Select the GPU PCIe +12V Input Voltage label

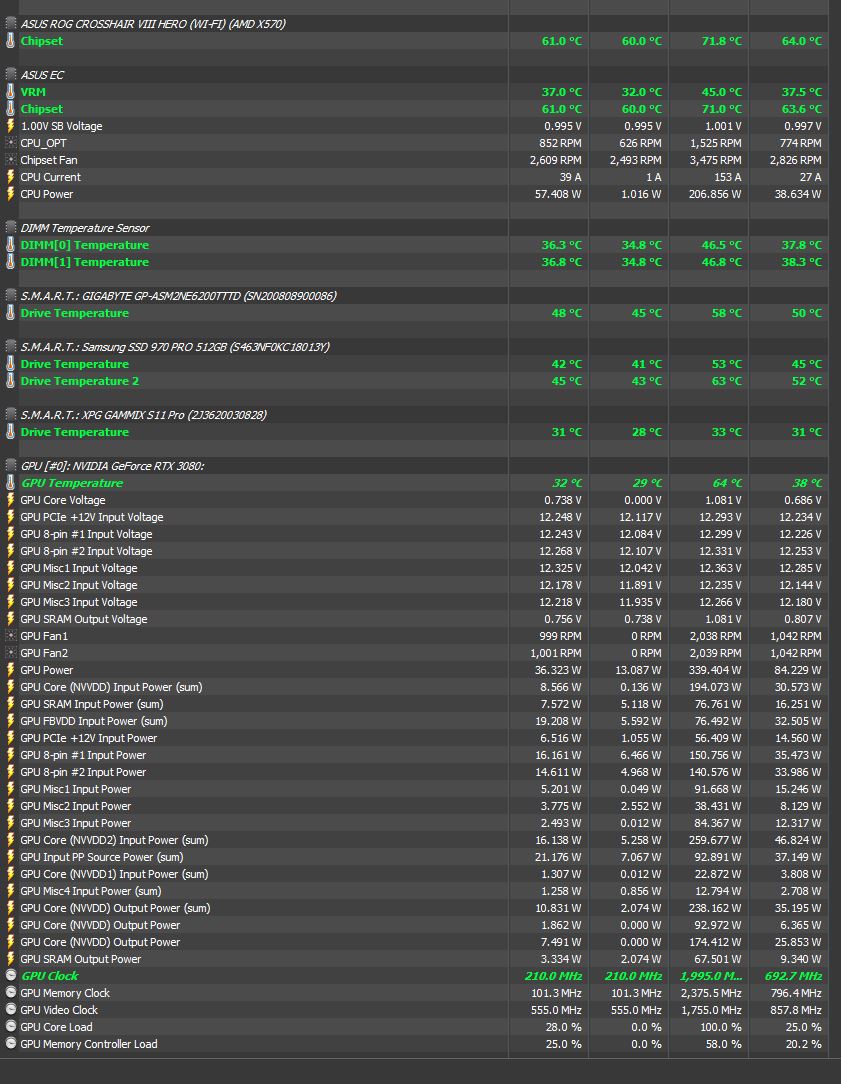coord(92,517)
